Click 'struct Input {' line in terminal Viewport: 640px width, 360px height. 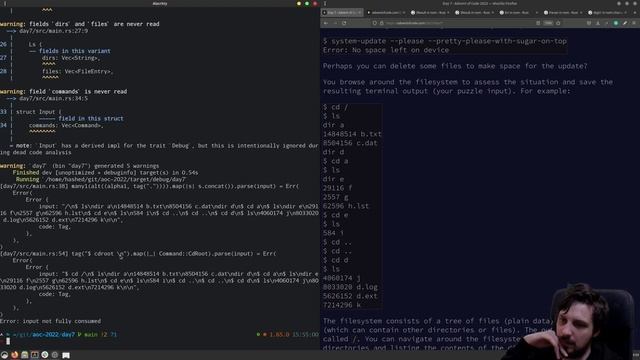coord(38,112)
